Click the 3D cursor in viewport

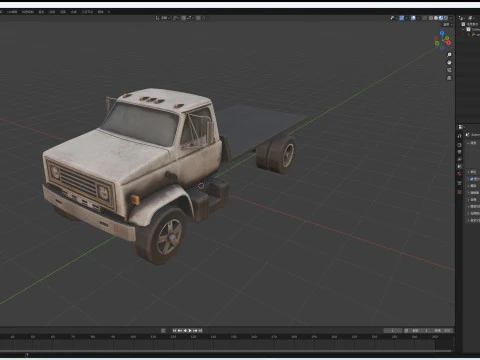201,186
